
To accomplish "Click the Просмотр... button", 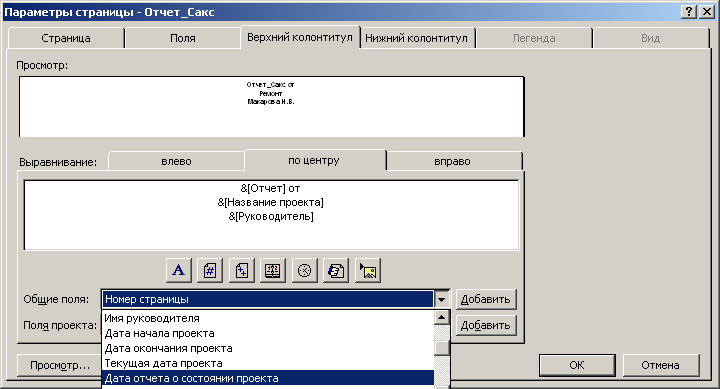I will pos(60,365).
